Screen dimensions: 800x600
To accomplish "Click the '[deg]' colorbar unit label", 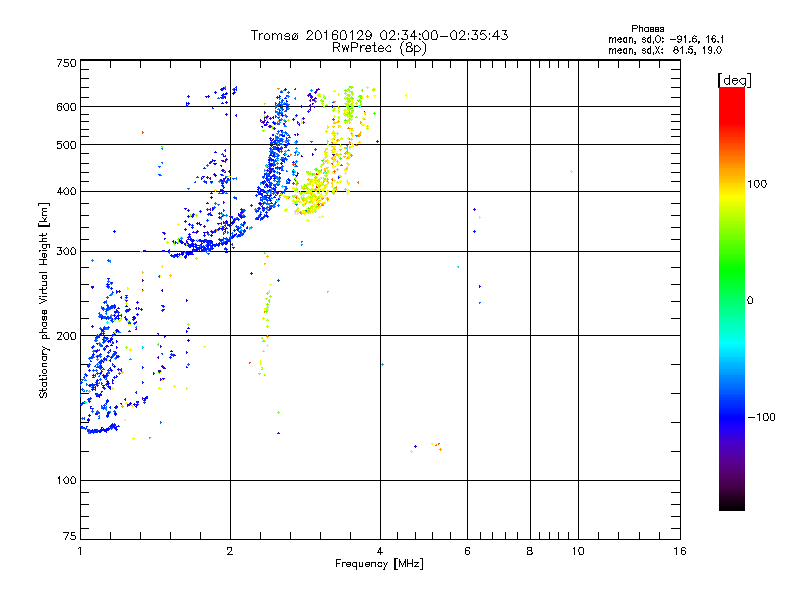I will click(x=734, y=80).
